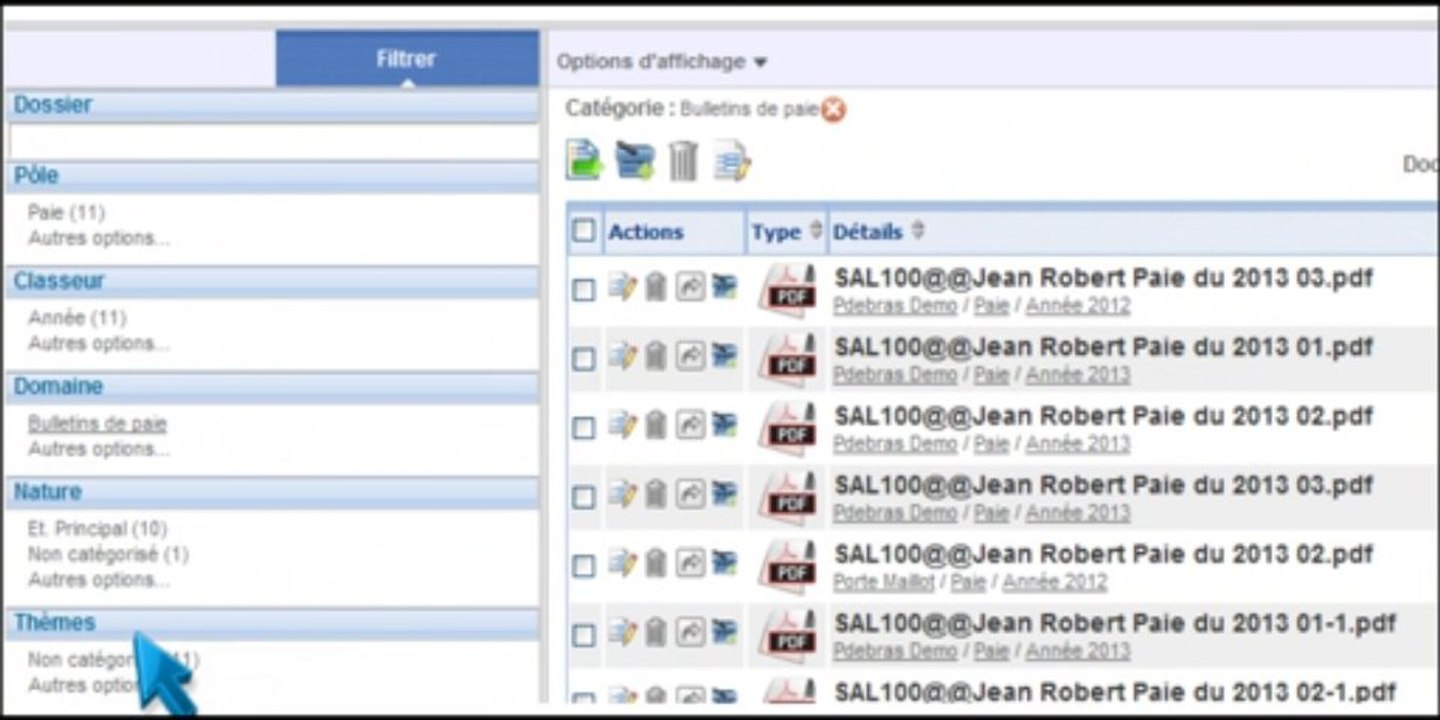Expand Autres options under Pôle
This screenshot has width=1440, height=720.
[x=99, y=238]
